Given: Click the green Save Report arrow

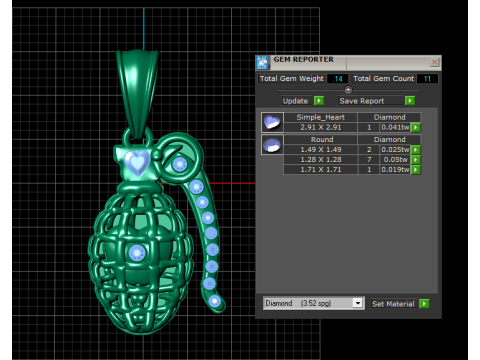Looking at the screenshot, I should pos(410,101).
